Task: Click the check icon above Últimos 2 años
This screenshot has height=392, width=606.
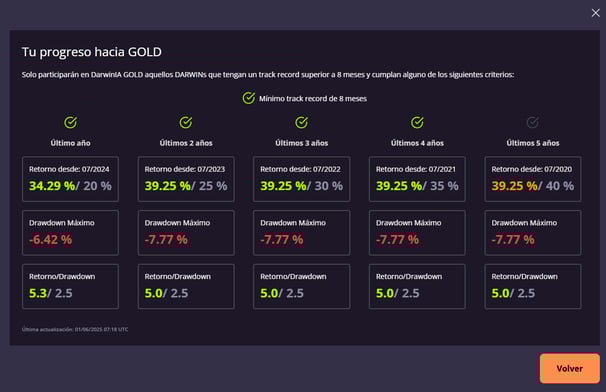Action: point(186,123)
